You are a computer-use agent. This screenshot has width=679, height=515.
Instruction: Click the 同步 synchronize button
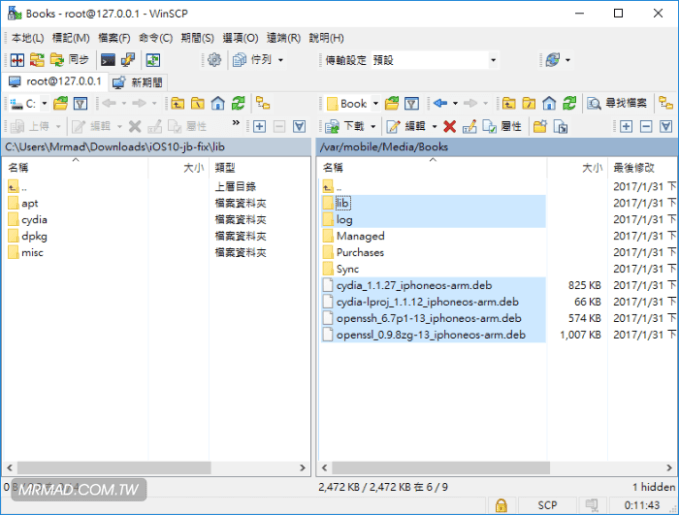tap(70, 60)
